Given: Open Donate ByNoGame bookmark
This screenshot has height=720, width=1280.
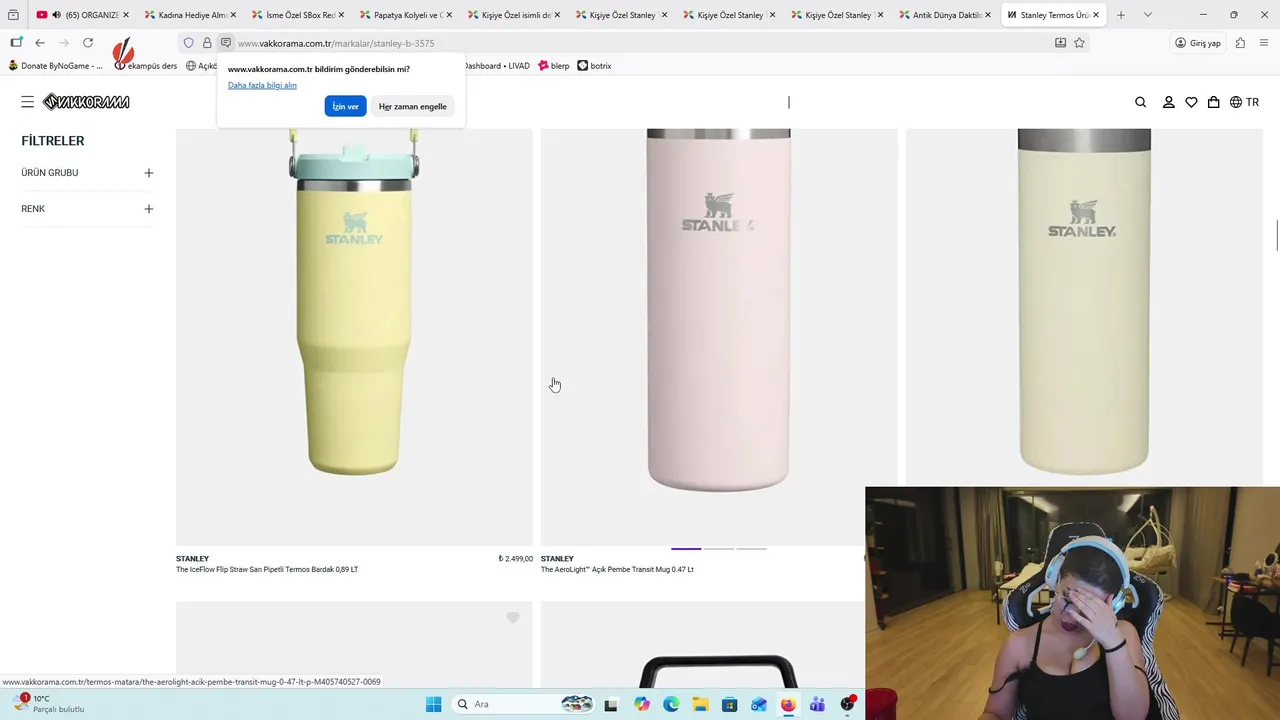Looking at the screenshot, I should coord(55,66).
